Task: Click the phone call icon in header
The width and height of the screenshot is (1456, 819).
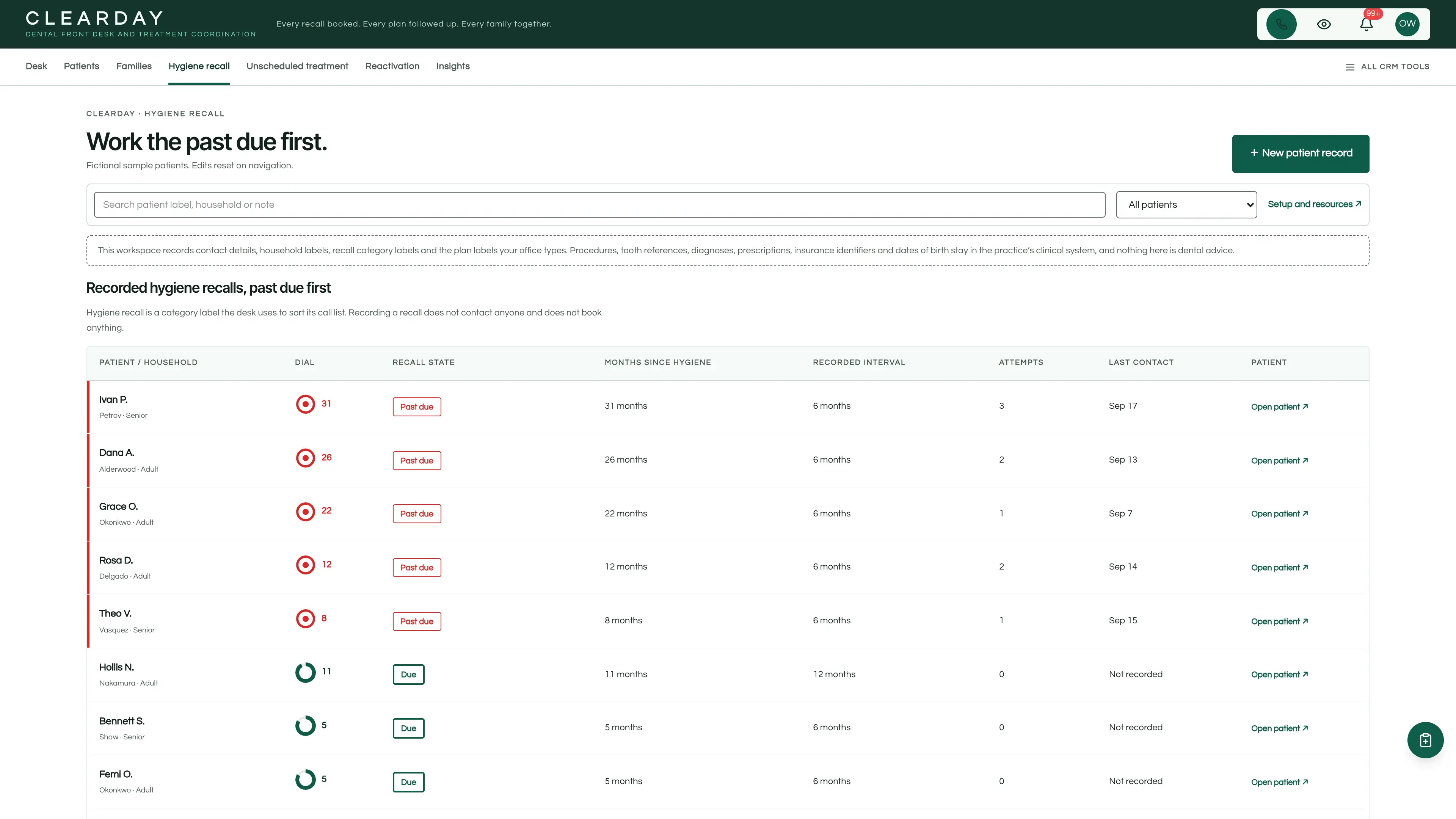Action: tap(1281, 24)
